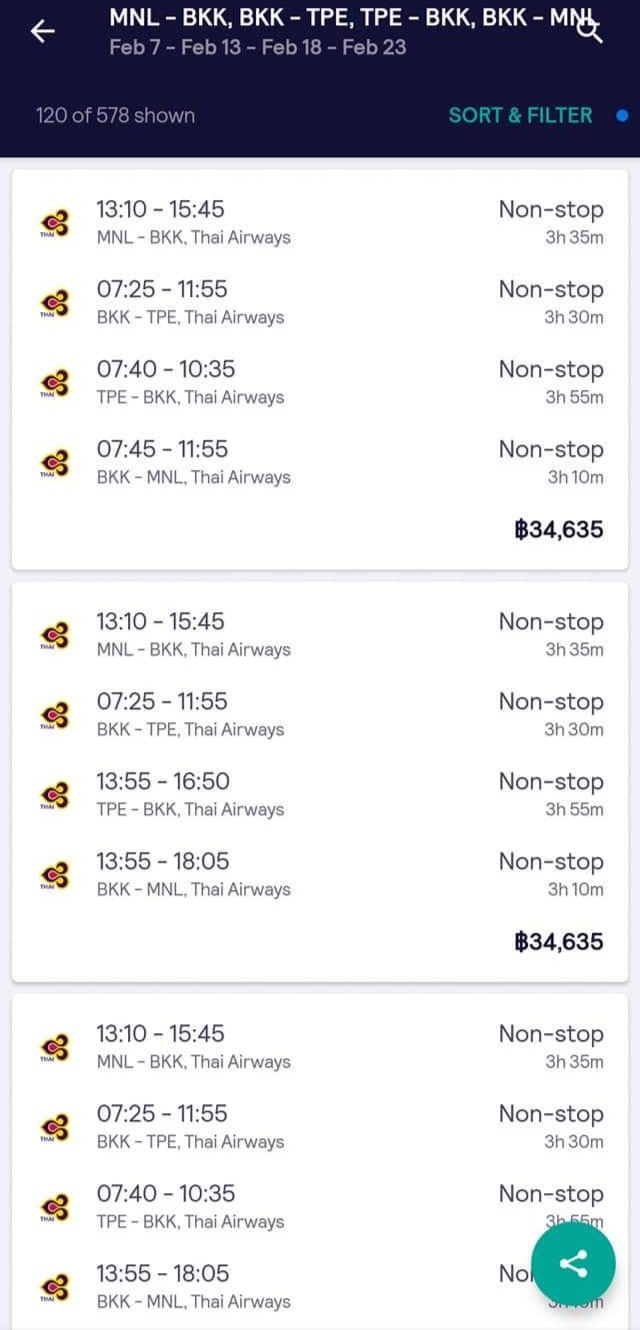
Task: Tap Thai Airways logo beside 13:55 - 16:50 flight
Action: point(55,794)
